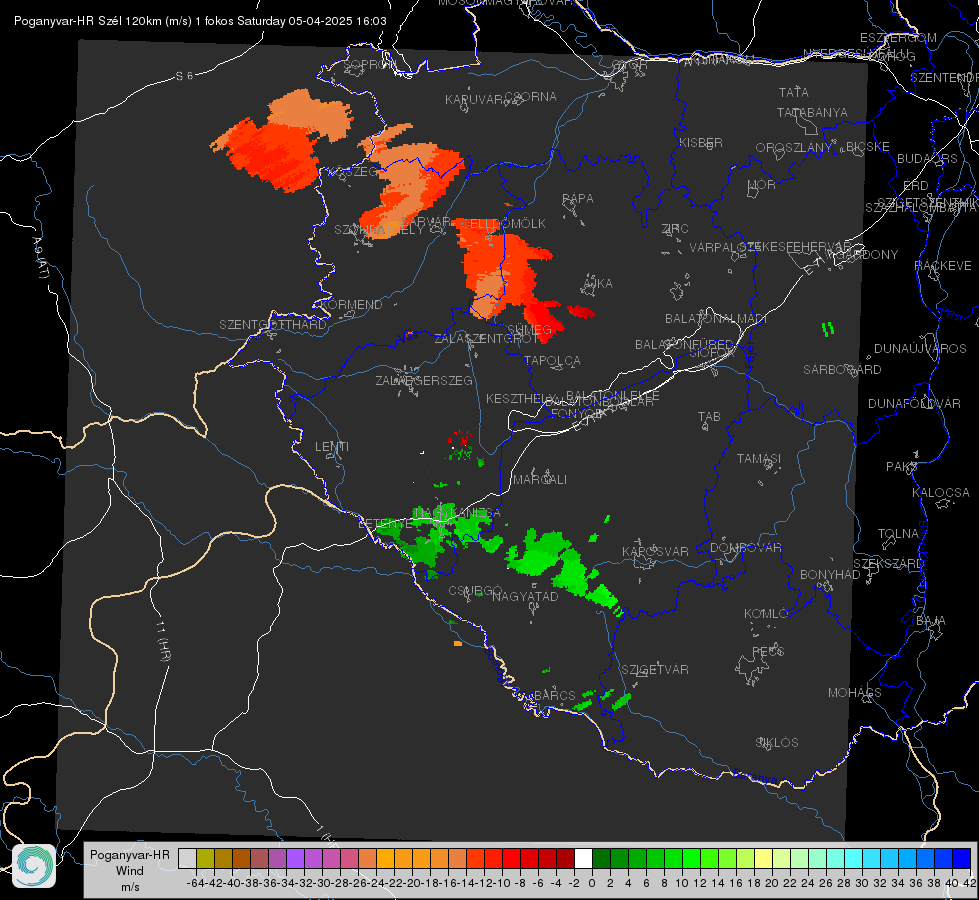Click the LENTI city label
Screen dimensions: 979x900
(332, 447)
